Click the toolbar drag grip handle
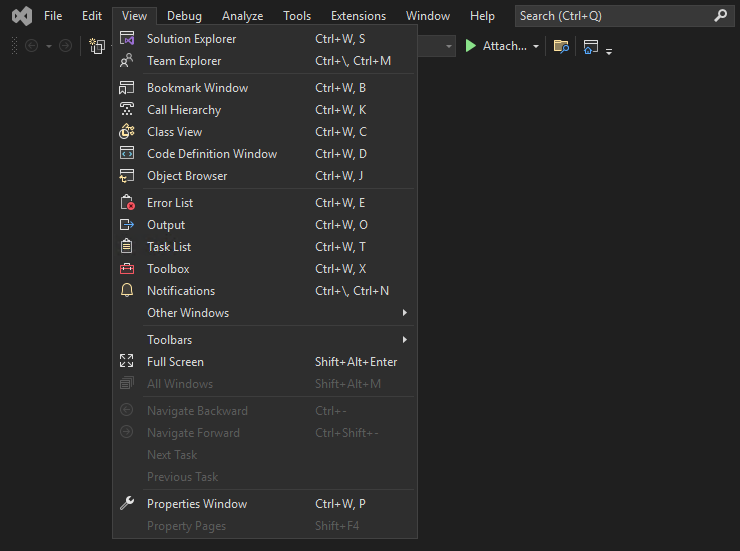Screen dimensions: 740x551 click(x=14, y=46)
